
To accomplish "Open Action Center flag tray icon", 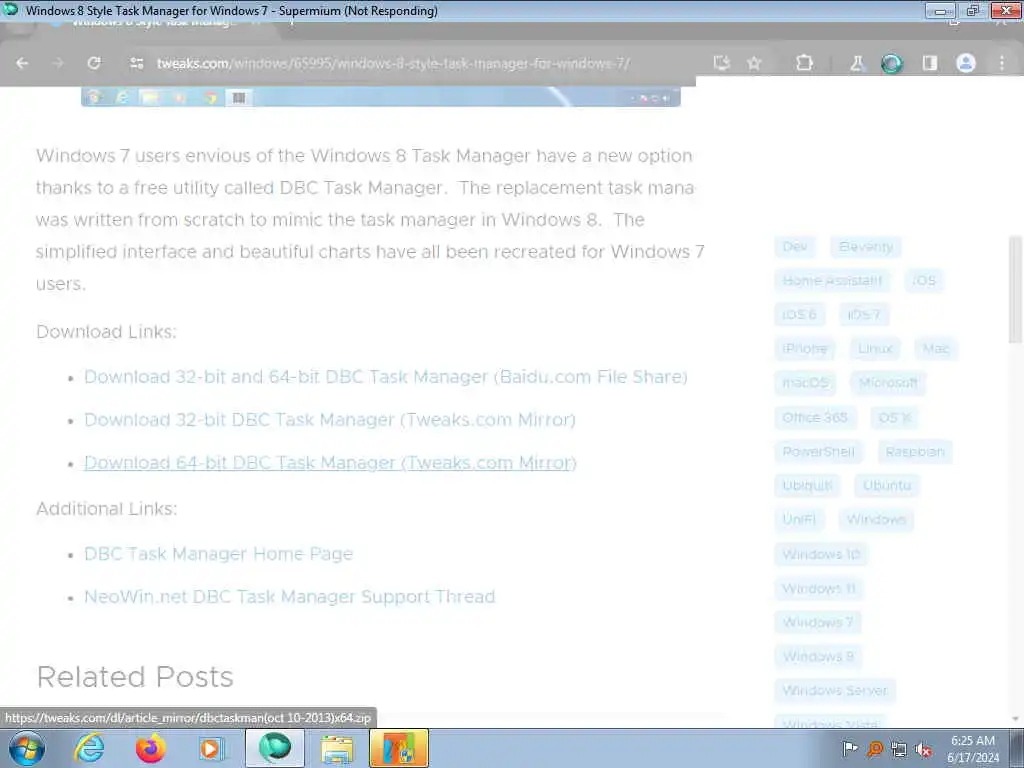I will (850, 749).
